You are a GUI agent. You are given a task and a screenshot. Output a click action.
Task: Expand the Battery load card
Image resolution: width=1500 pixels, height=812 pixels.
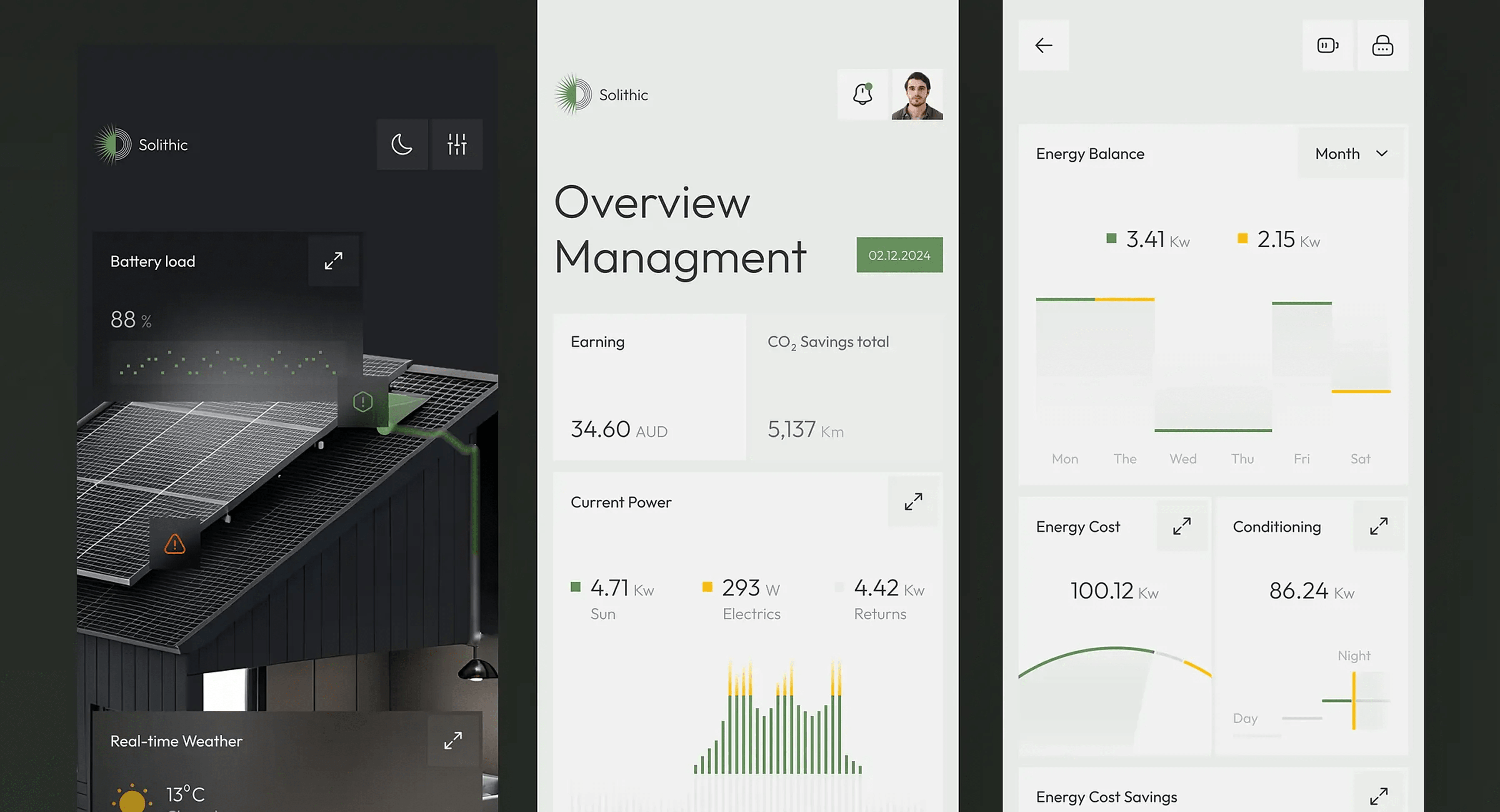coord(334,261)
